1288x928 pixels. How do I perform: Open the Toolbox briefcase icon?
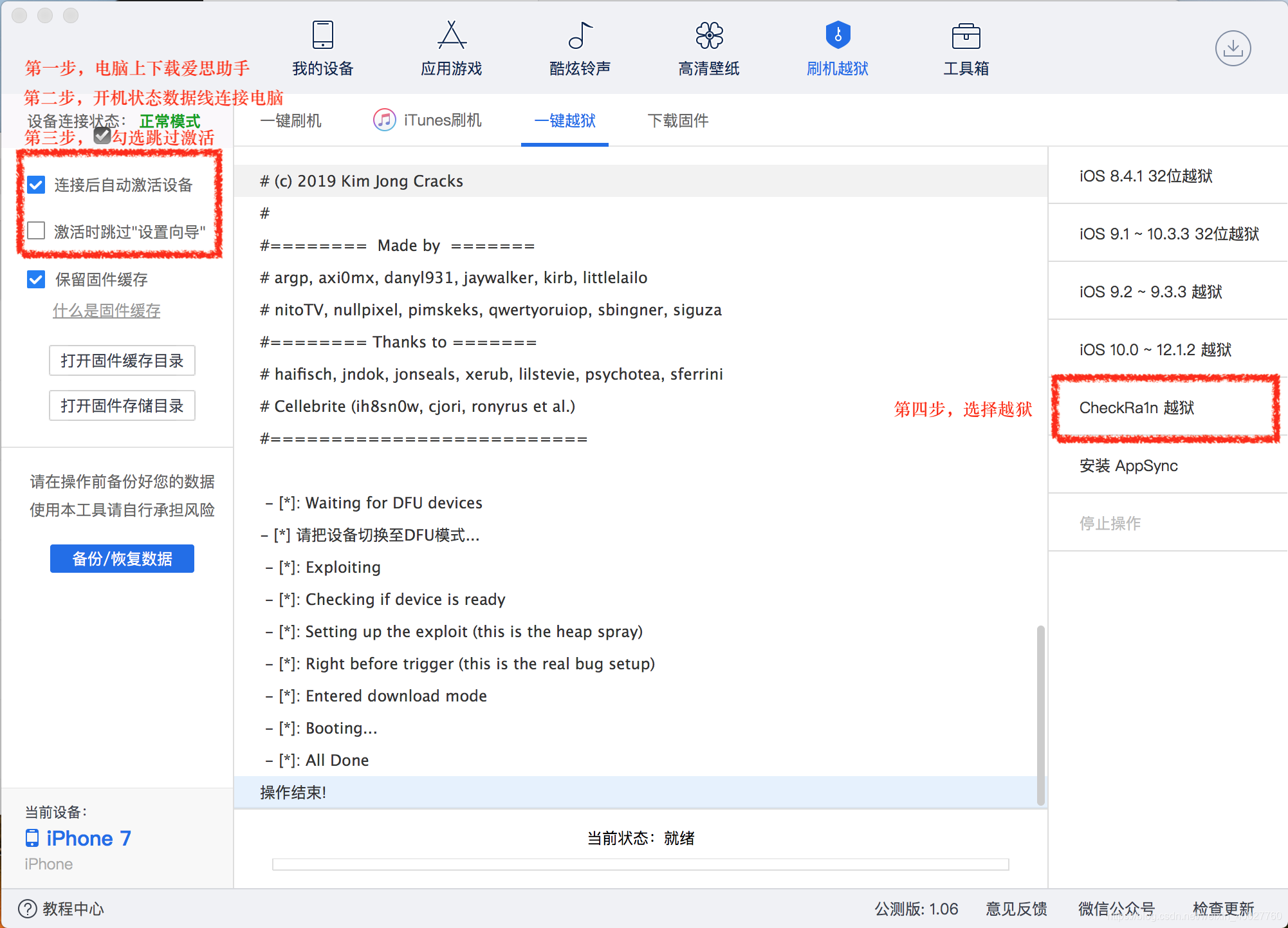click(x=966, y=36)
